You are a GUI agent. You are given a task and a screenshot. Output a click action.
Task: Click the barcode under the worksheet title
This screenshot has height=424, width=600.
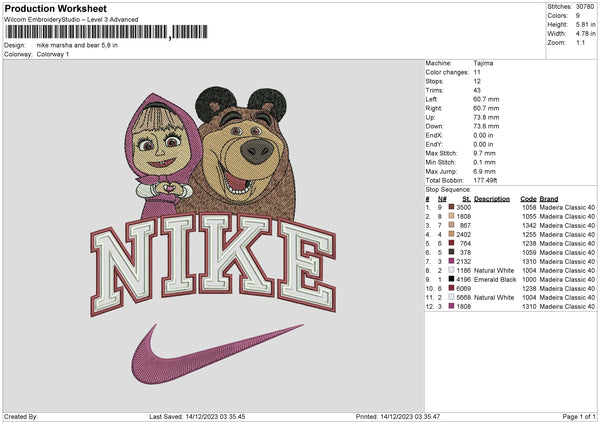click(106, 32)
